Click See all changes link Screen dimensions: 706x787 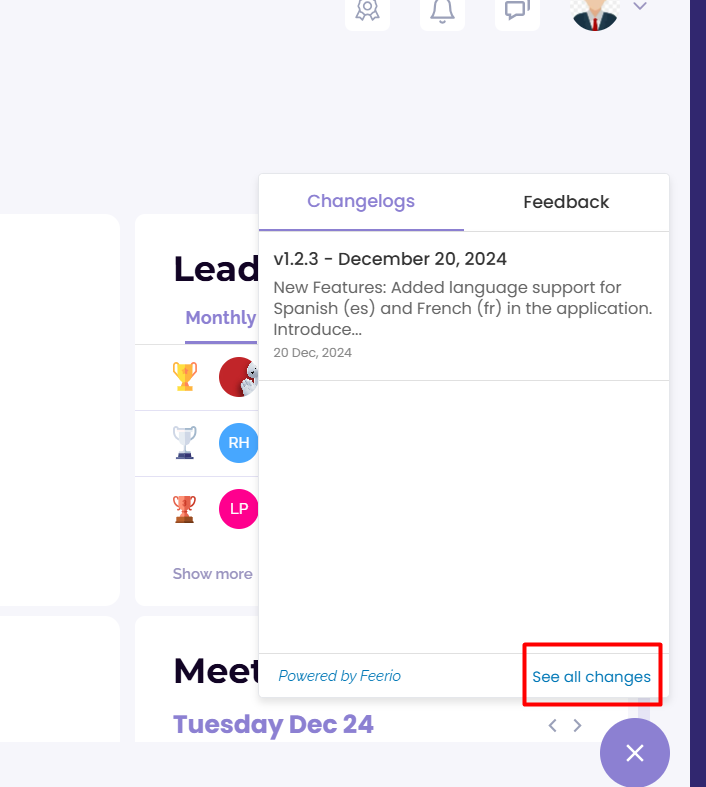[x=591, y=677]
